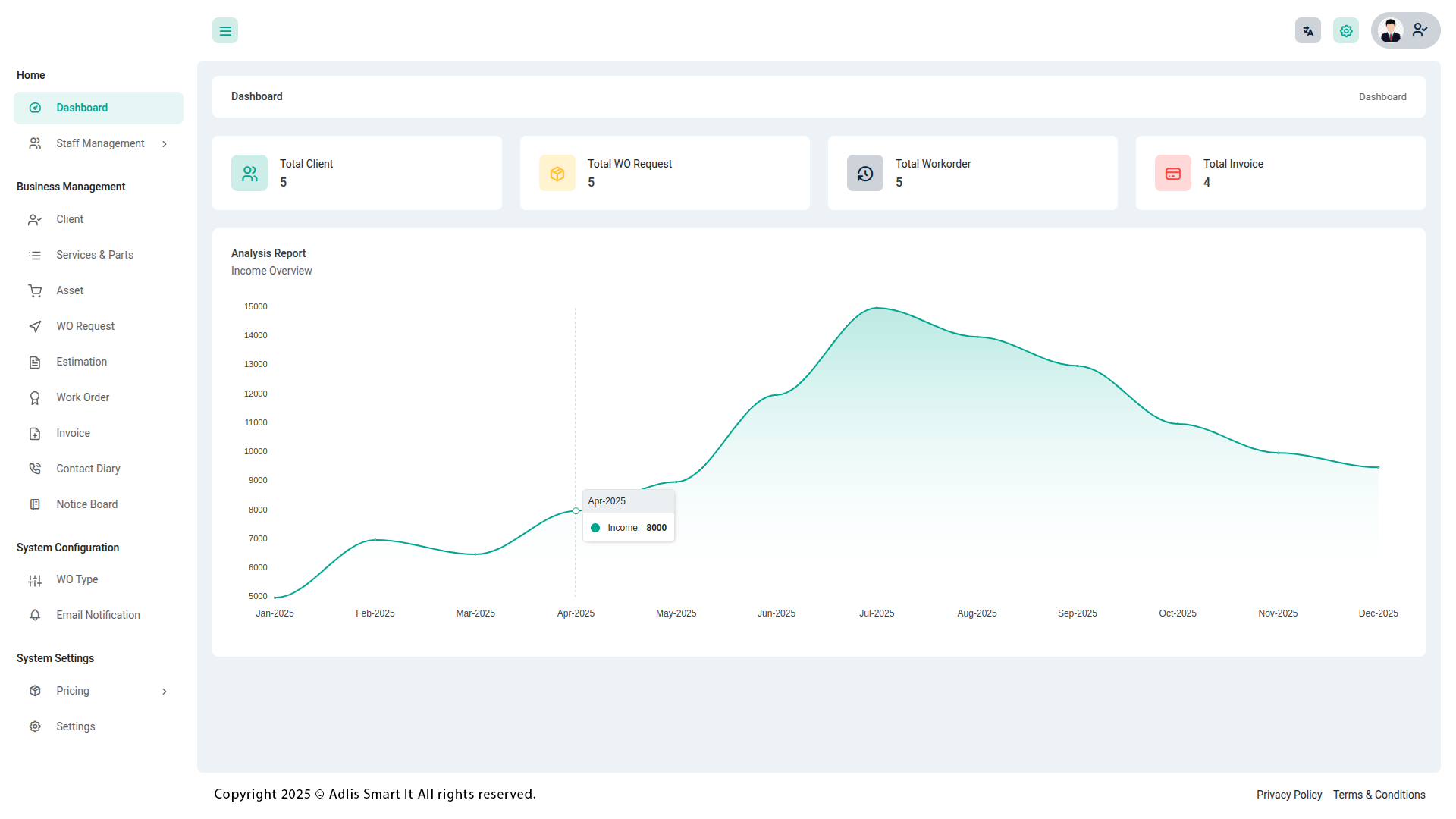
Task: Open Settings in System Settings section
Action: pyautogui.click(x=75, y=726)
